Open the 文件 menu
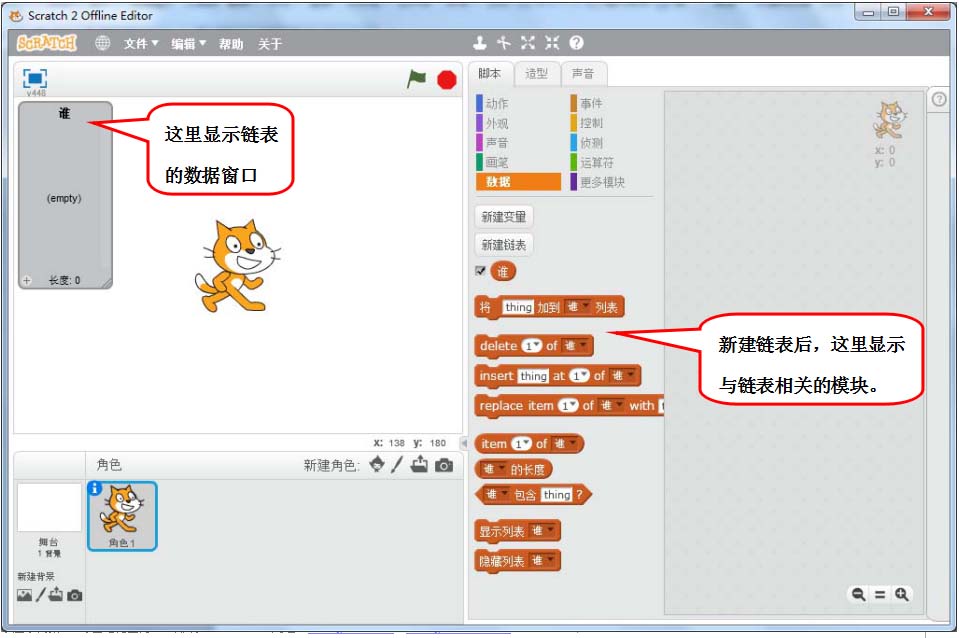This screenshot has width=959, height=638. point(141,44)
